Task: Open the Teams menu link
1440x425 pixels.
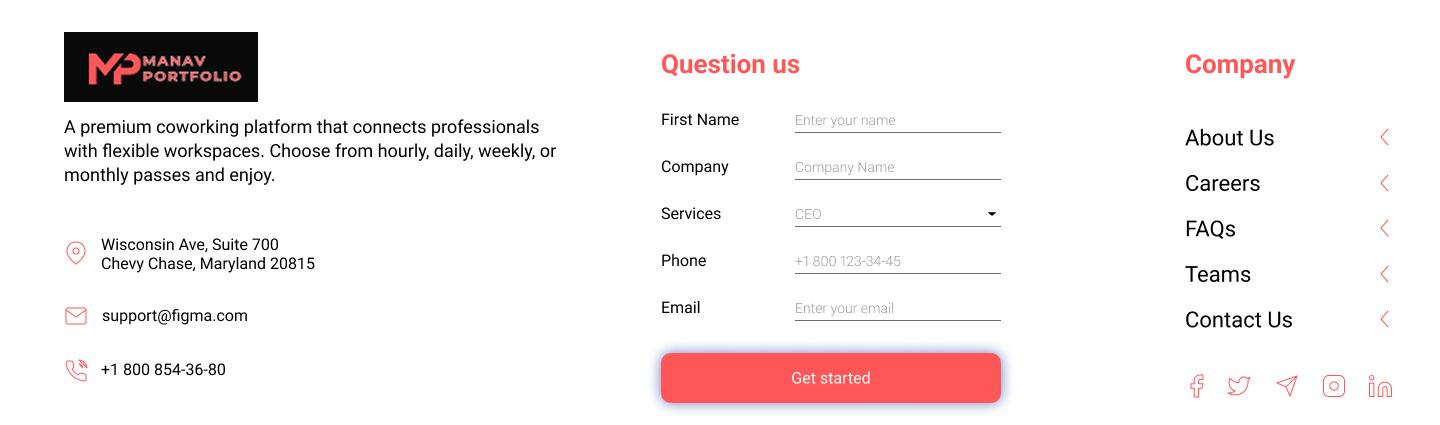Action: coord(1217,274)
